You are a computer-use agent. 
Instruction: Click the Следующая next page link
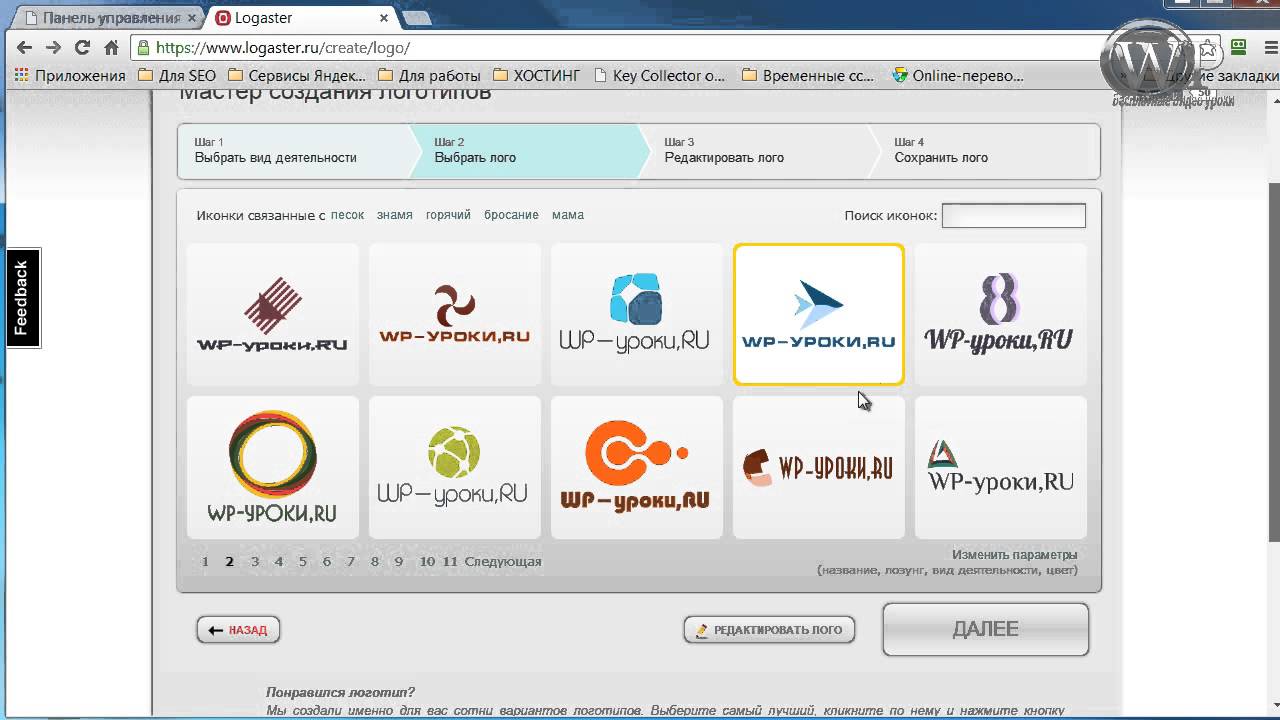pyautogui.click(x=503, y=562)
